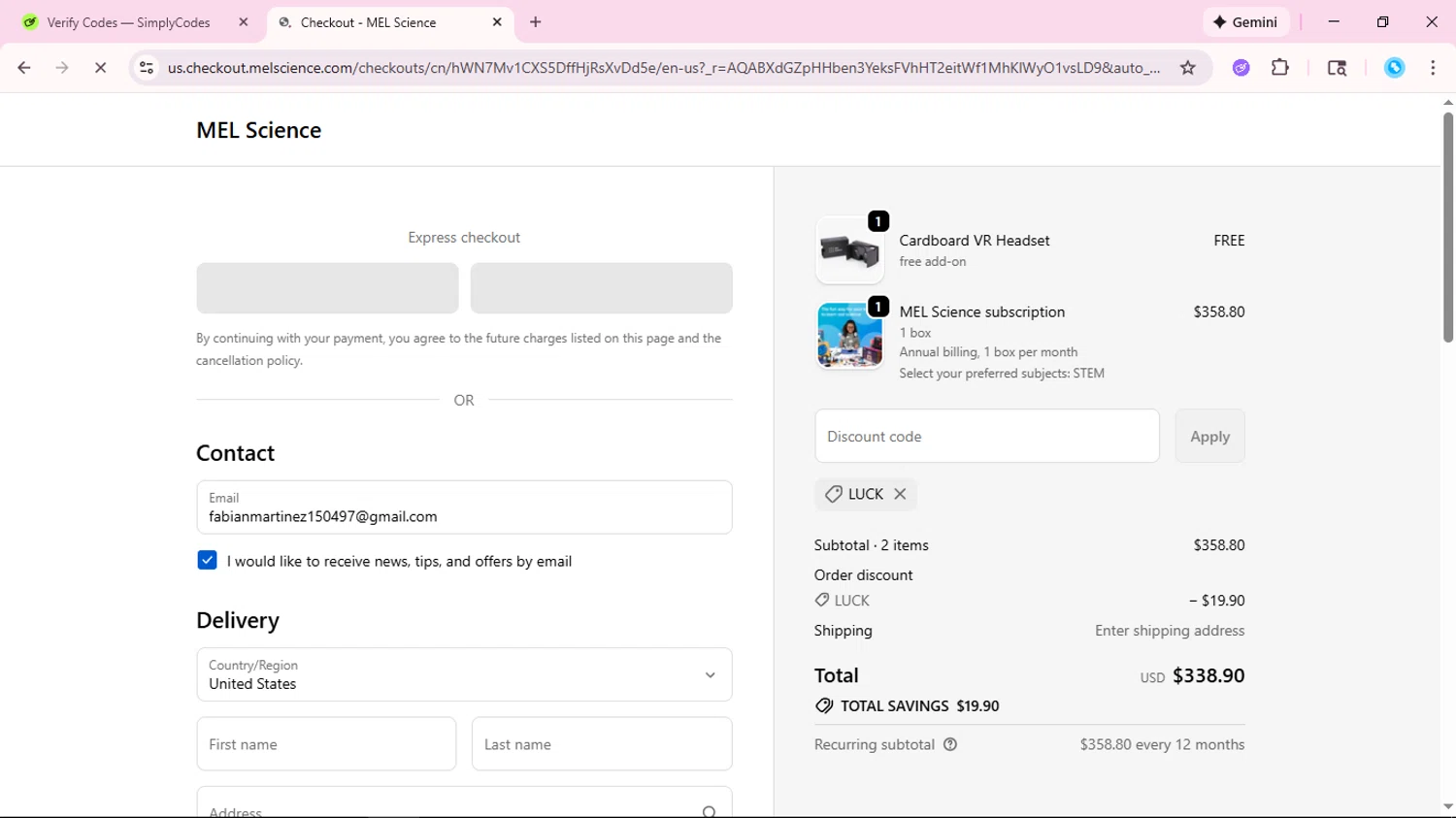Uncheck the news and offers email checkbox
The height and width of the screenshot is (818, 1456).
[207, 560]
